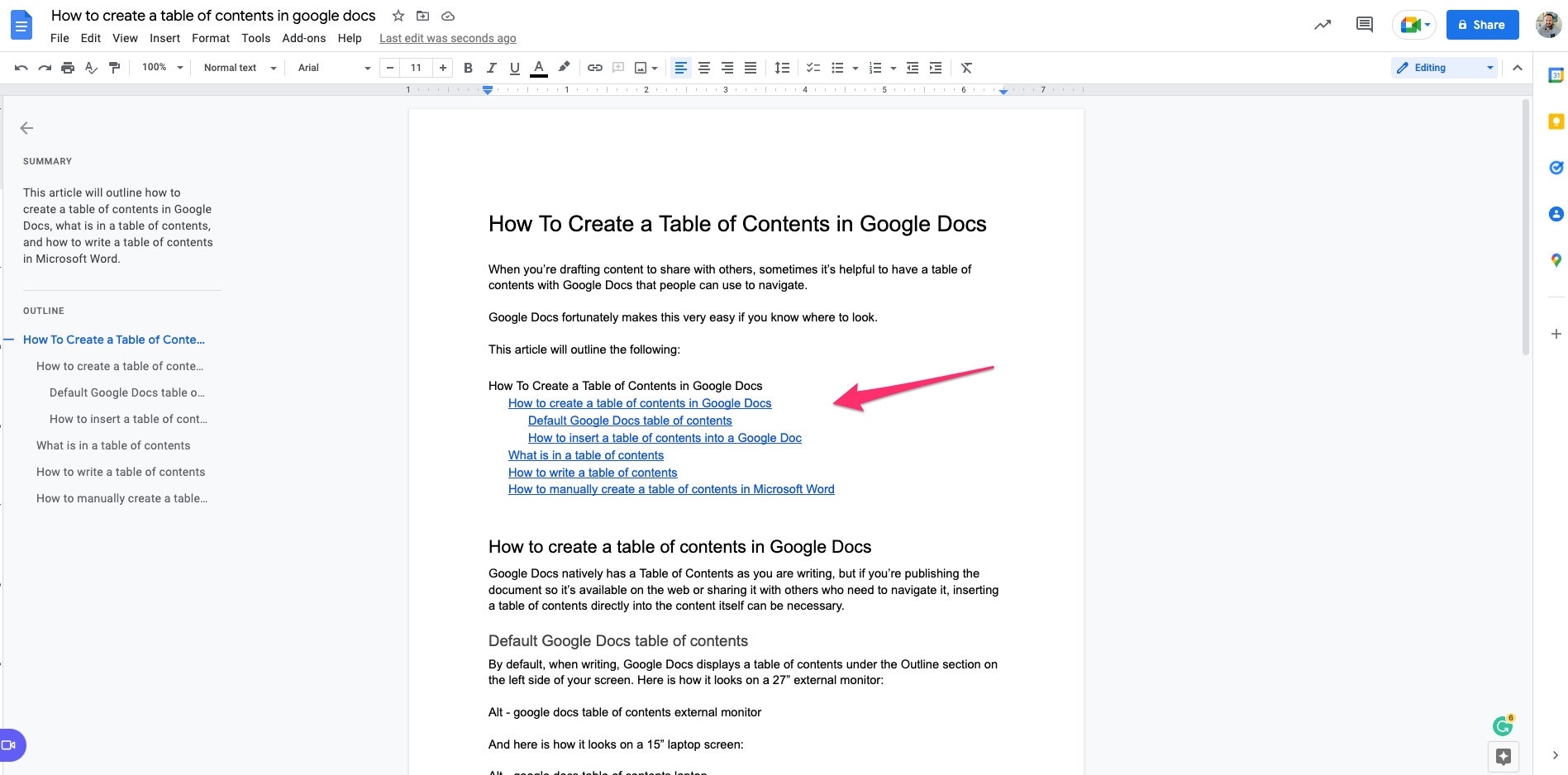This screenshot has height=775, width=1568.
Task: Open the Tools menu
Action: coord(255,38)
